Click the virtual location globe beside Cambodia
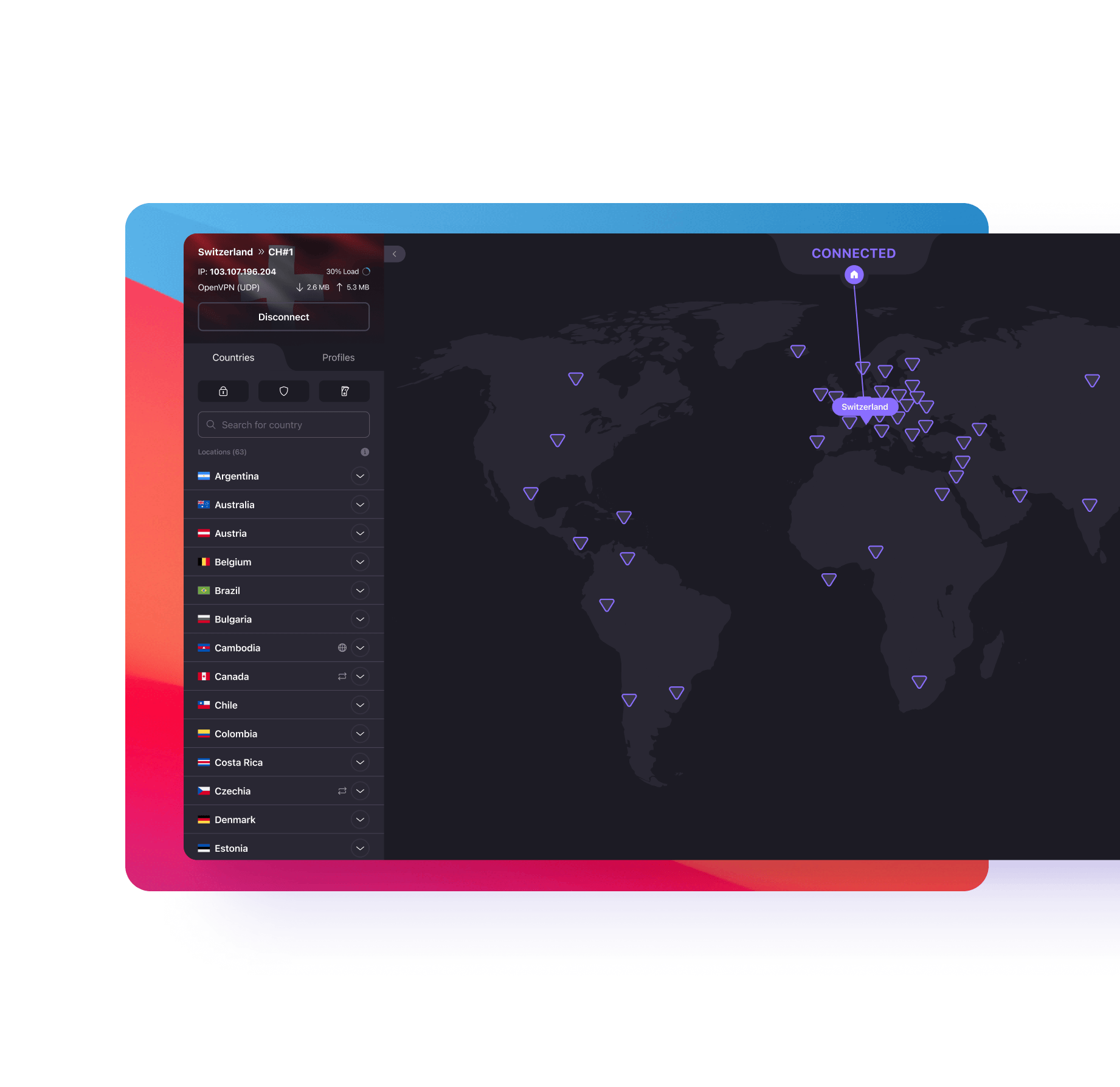This screenshot has width=1120, height=1087. tap(342, 647)
